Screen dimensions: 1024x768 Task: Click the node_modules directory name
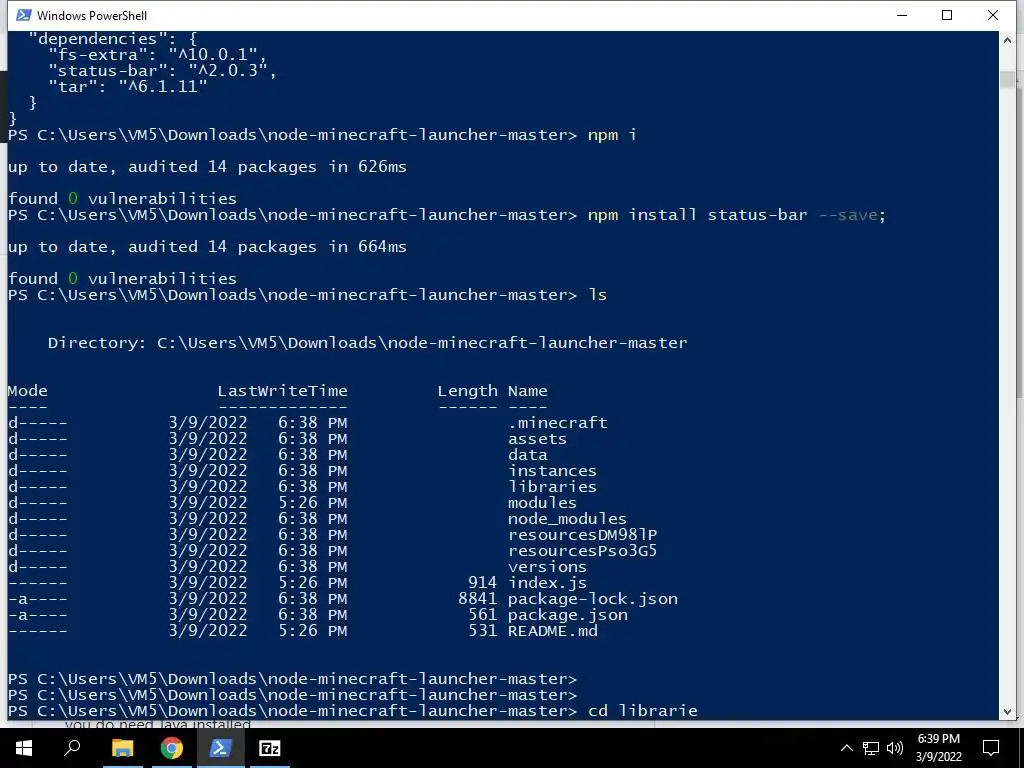[568, 519]
